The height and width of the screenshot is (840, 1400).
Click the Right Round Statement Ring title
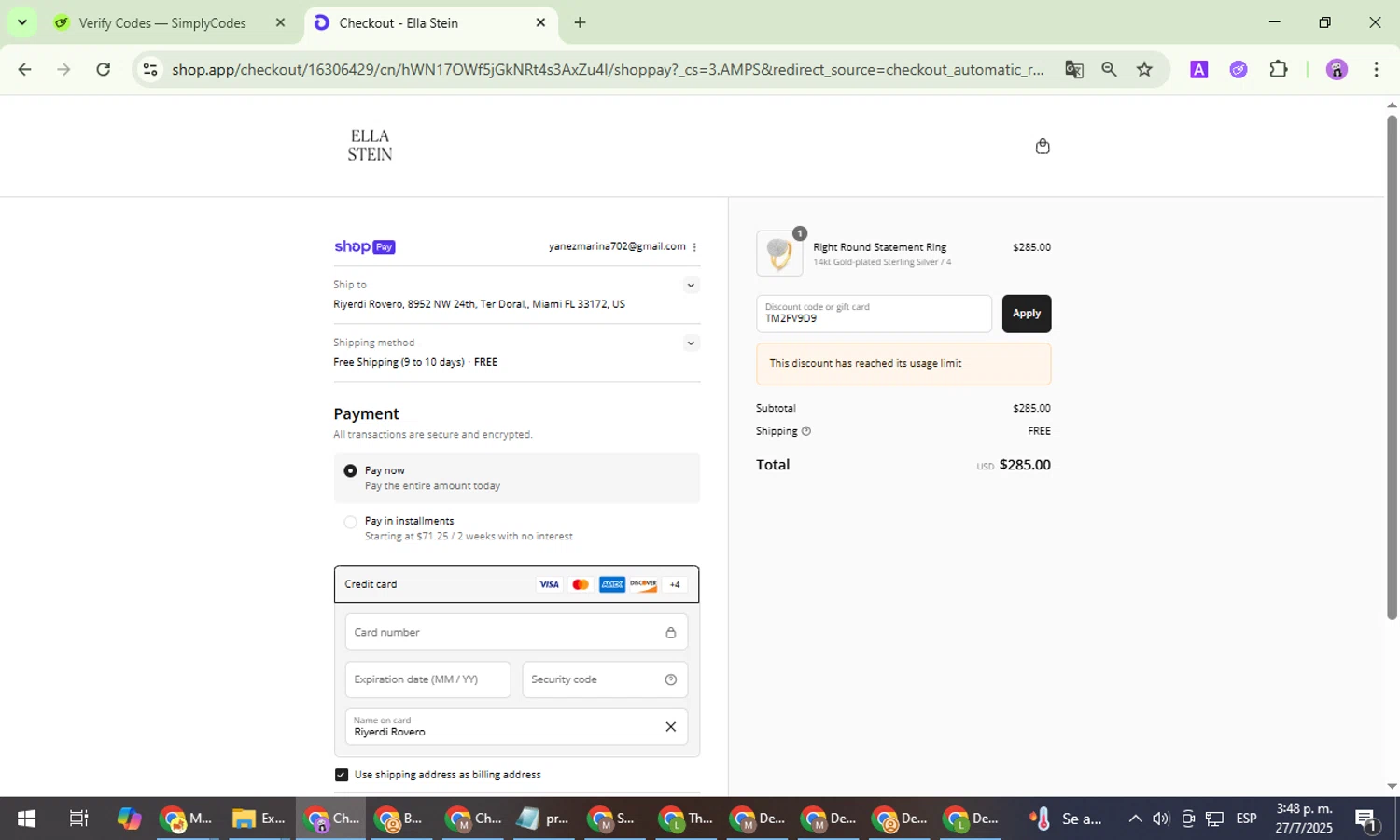pyautogui.click(x=879, y=247)
